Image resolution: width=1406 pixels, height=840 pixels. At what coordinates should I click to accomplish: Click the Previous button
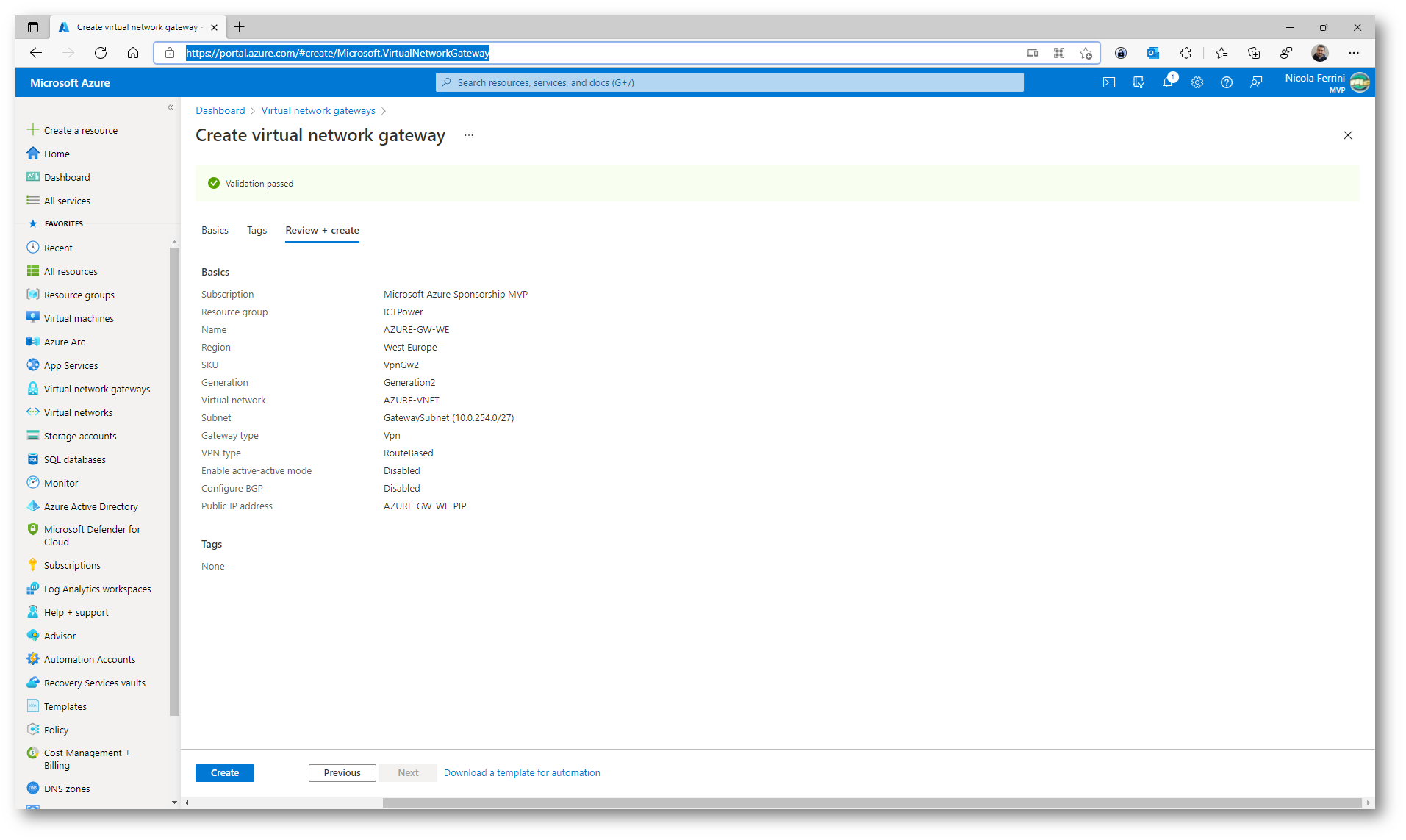pos(342,772)
